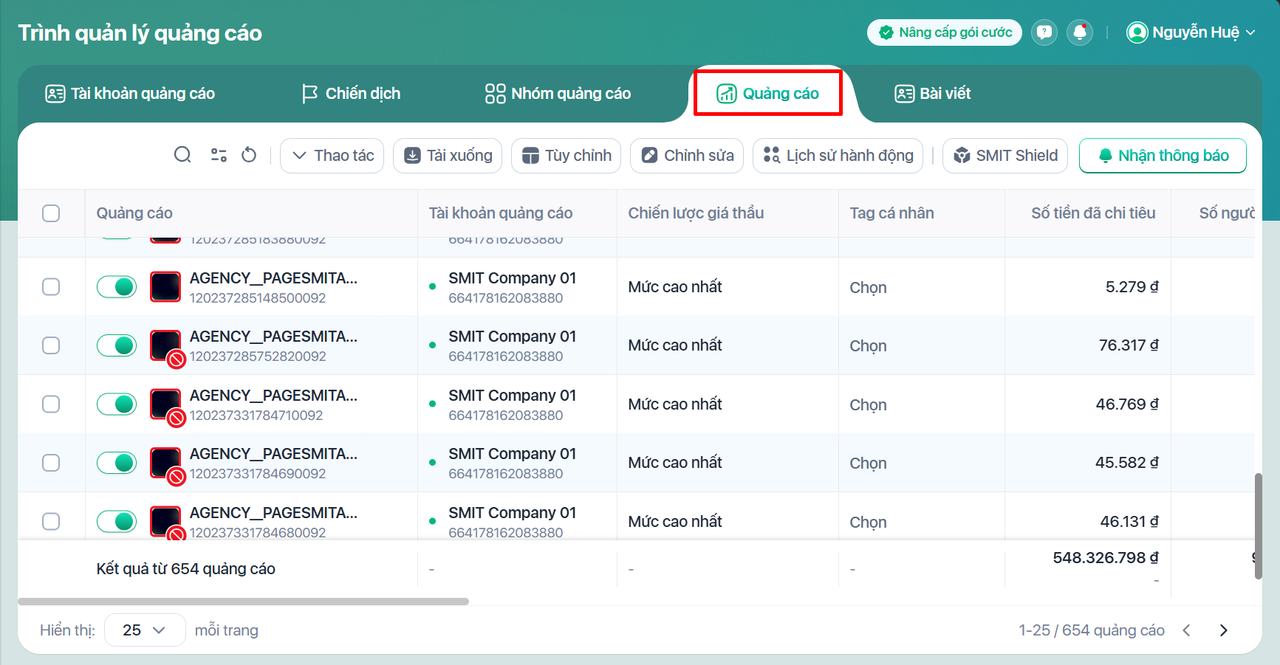1280x665 pixels.
Task: Check the select-all checkbox in header
Action: pos(51,213)
